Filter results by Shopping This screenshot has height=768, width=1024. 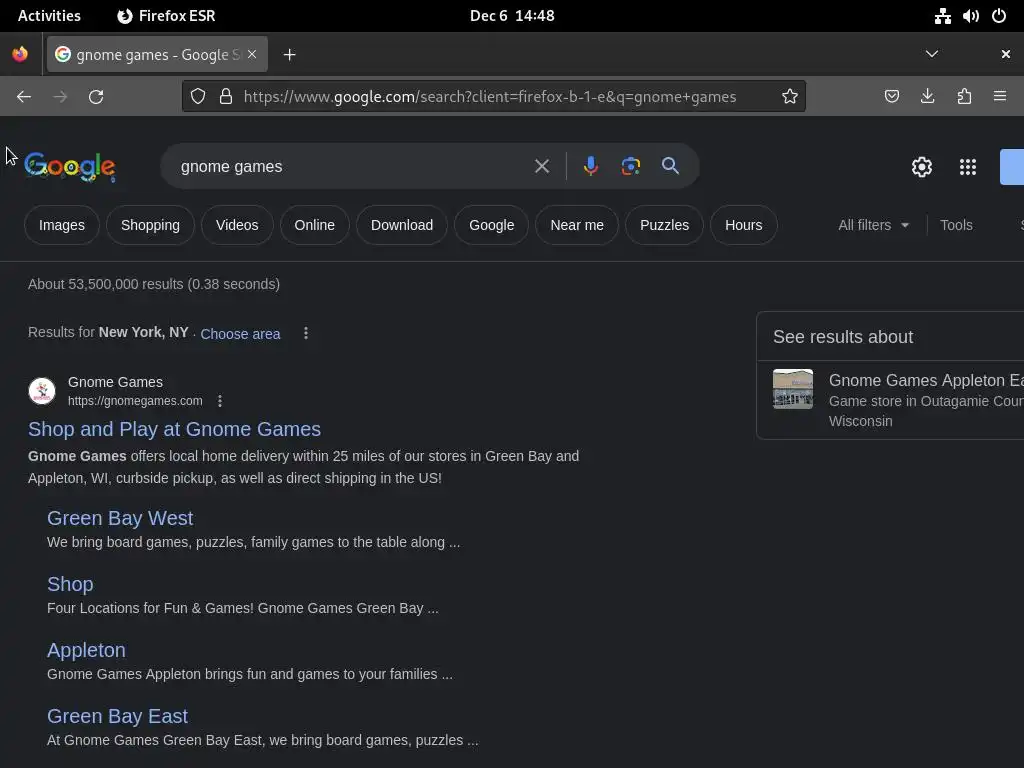[x=150, y=225]
